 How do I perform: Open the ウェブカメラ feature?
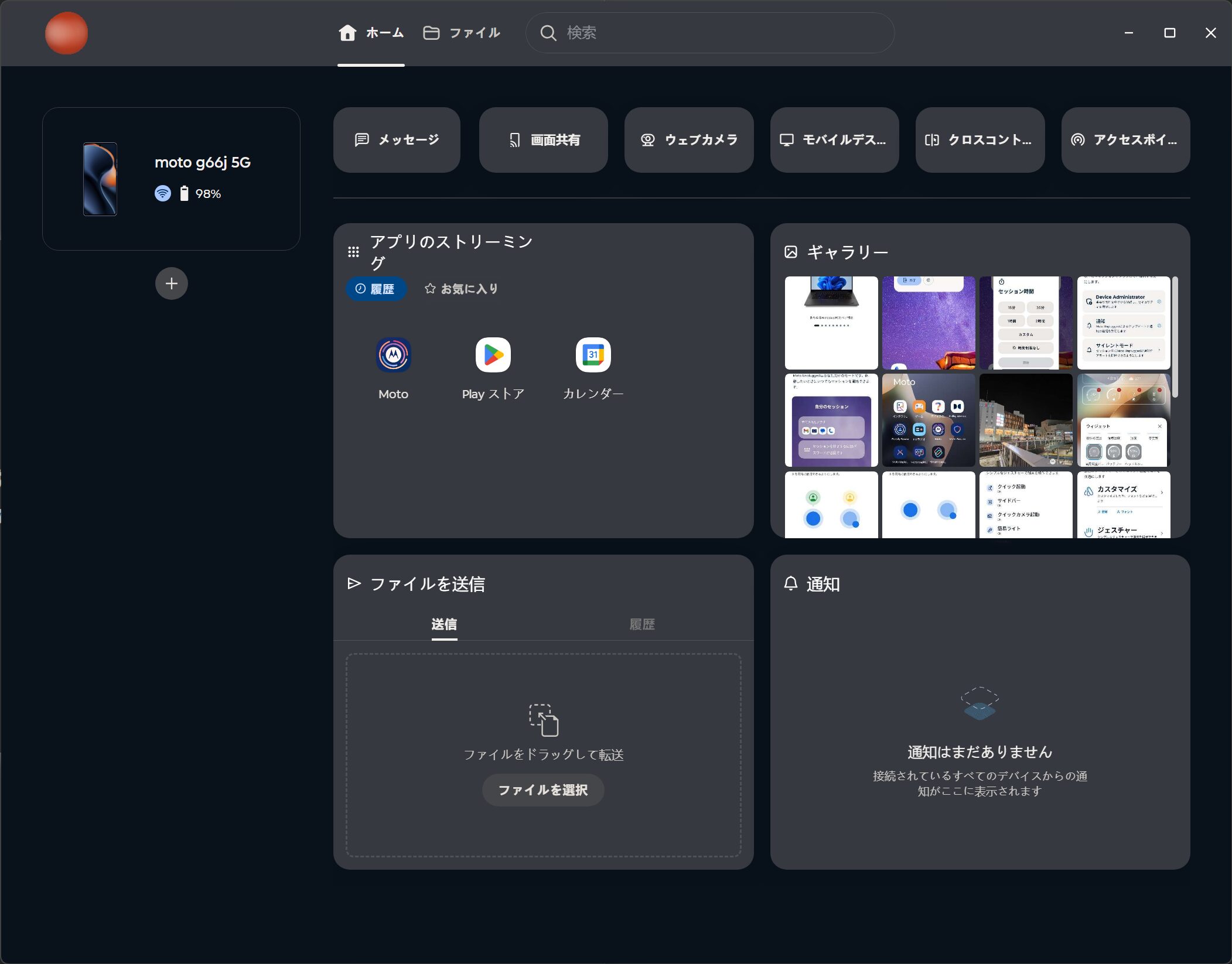click(x=688, y=140)
